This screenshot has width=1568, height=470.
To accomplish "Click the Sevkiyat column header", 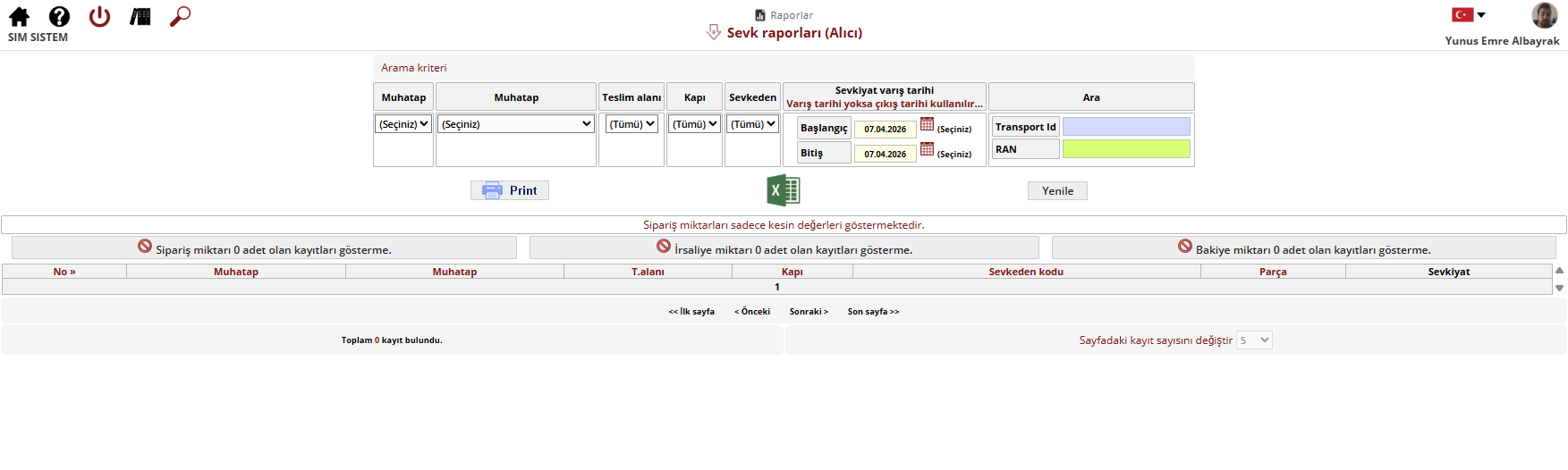I will coord(1448,272).
